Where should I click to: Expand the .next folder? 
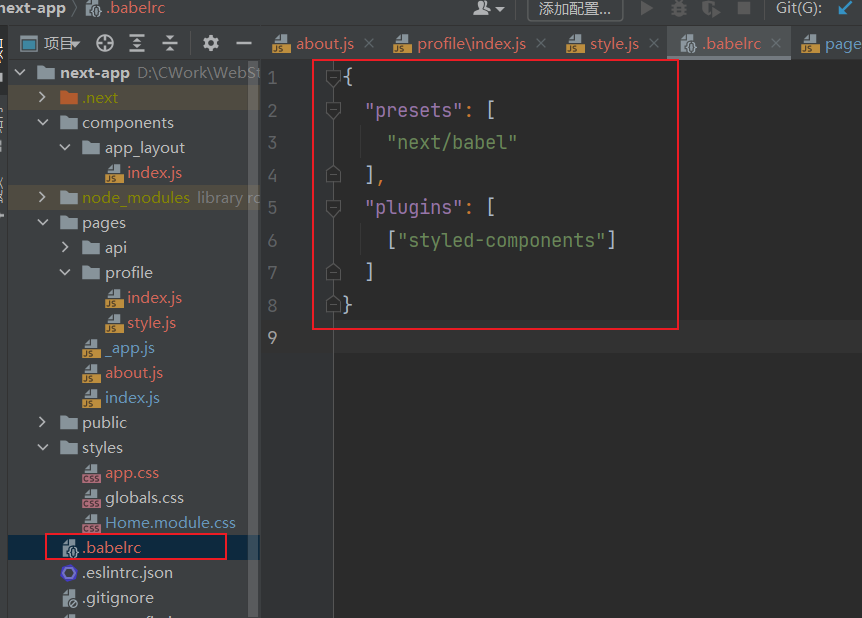[x=42, y=97]
